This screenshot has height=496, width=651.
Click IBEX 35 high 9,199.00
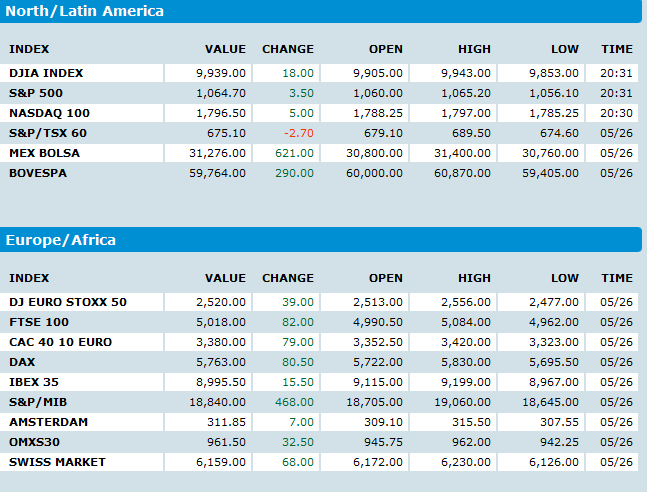point(466,382)
